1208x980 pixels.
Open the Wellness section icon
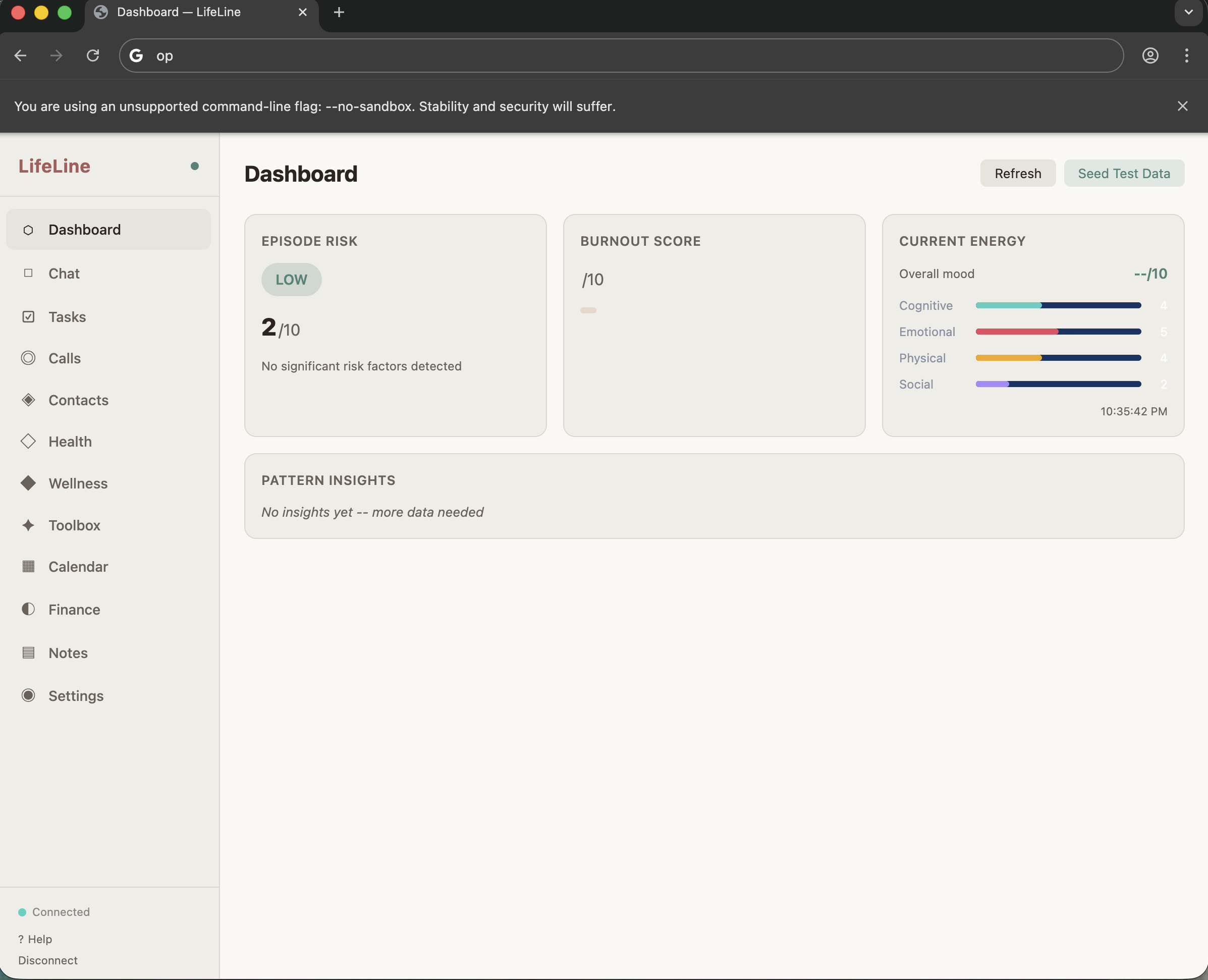pos(28,483)
